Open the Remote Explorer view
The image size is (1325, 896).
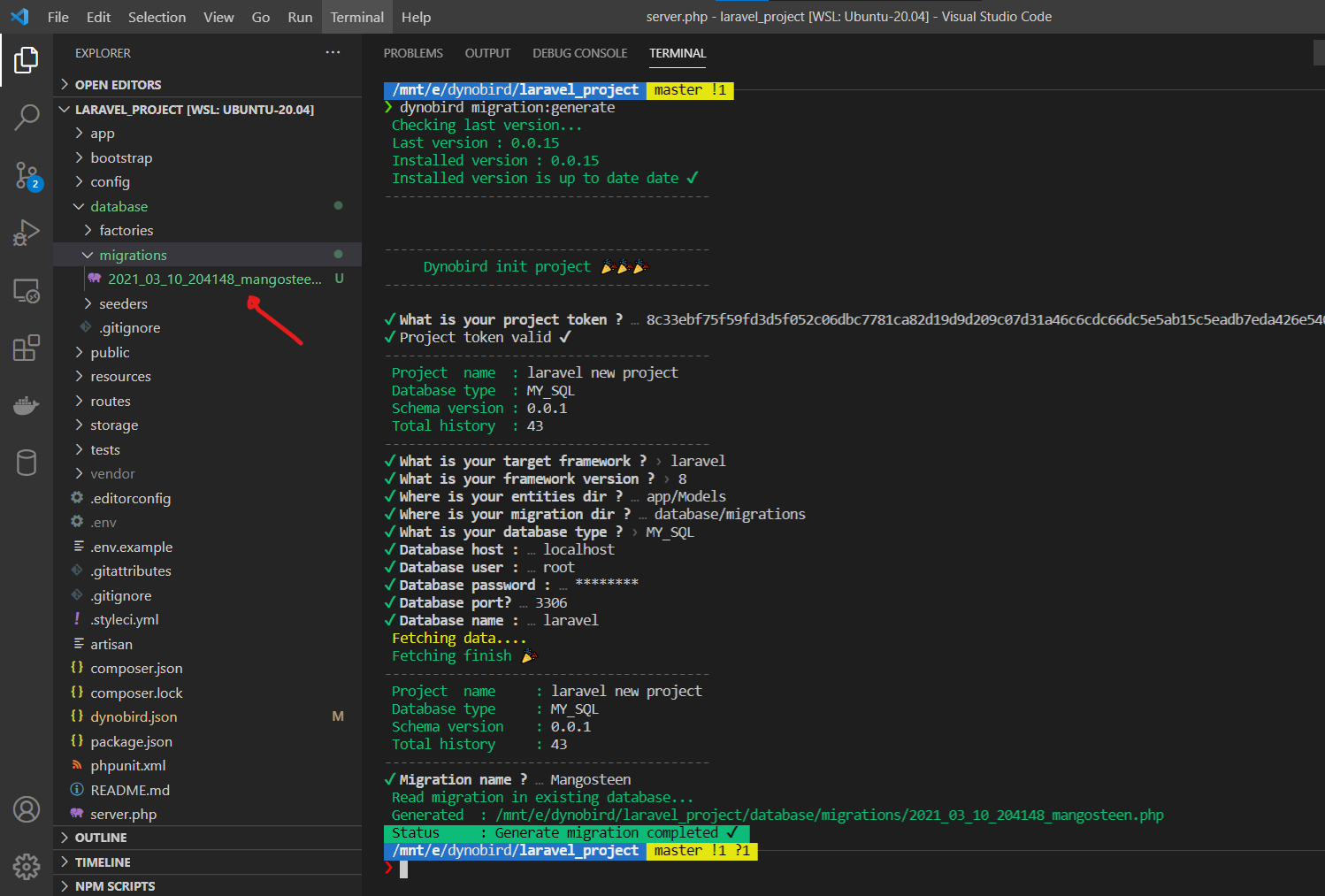pos(27,290)
